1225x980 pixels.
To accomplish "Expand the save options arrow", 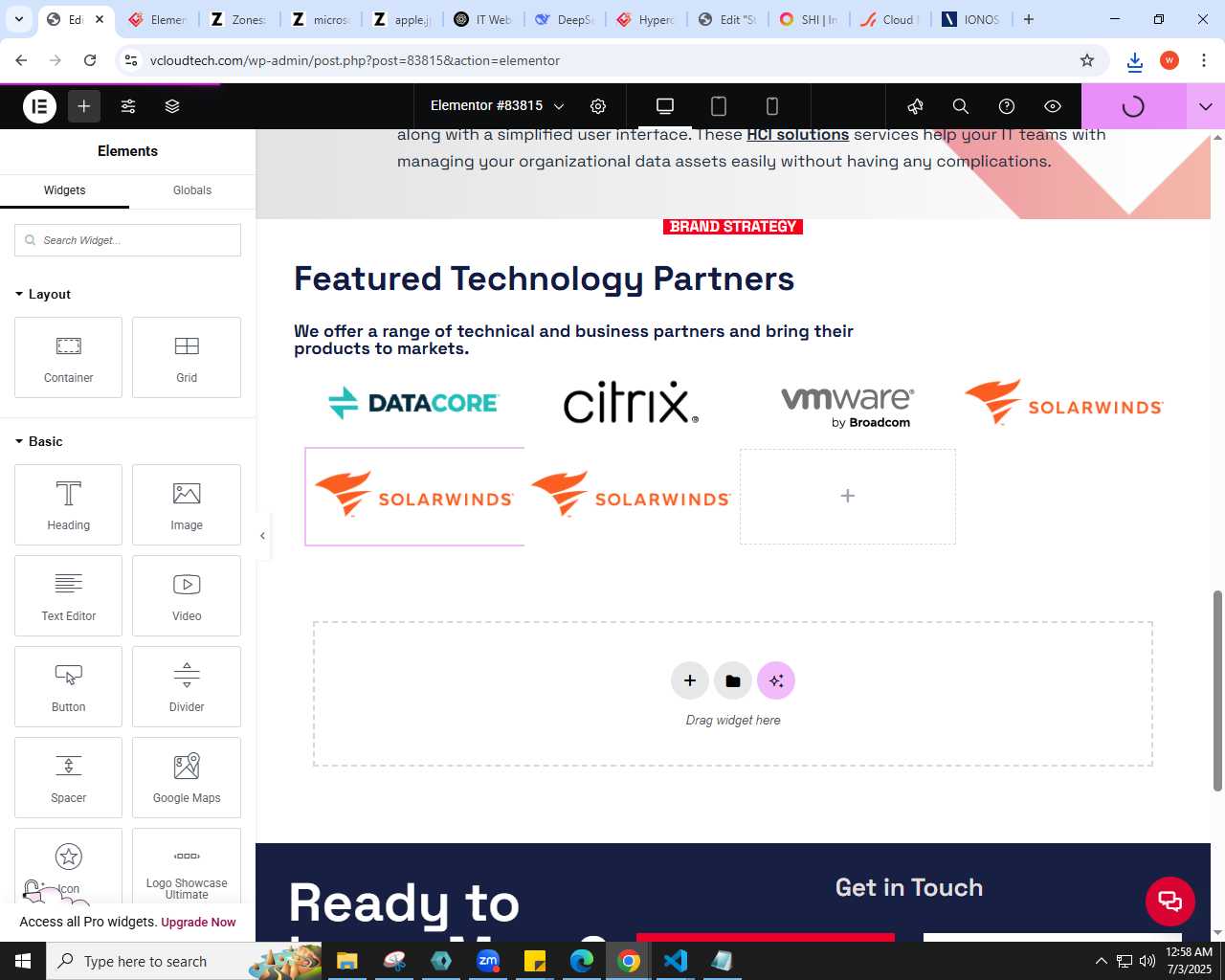I will [1206, 106].
